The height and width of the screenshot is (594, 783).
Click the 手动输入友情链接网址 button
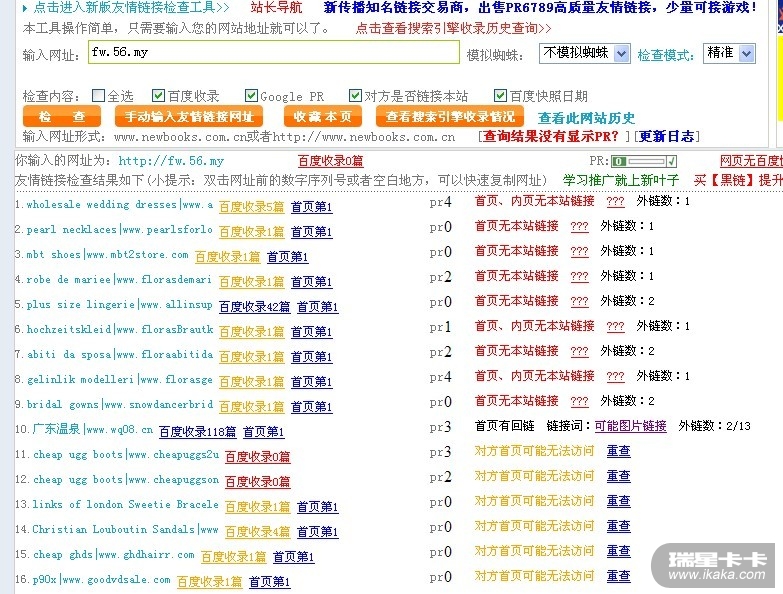pyautogui.click(x=189, y=117)
